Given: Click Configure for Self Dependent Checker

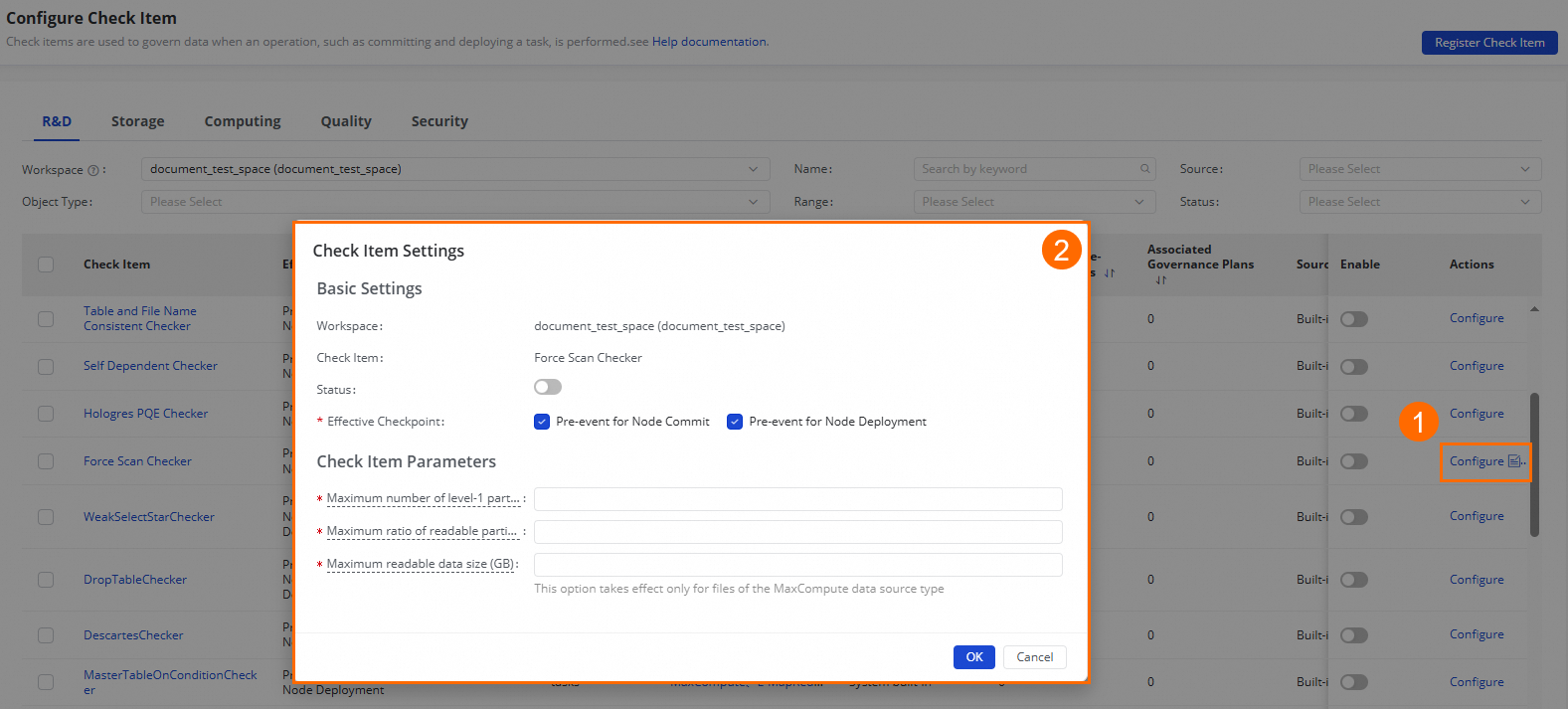Looking at the screenshot, I should tap(1477, 366).
